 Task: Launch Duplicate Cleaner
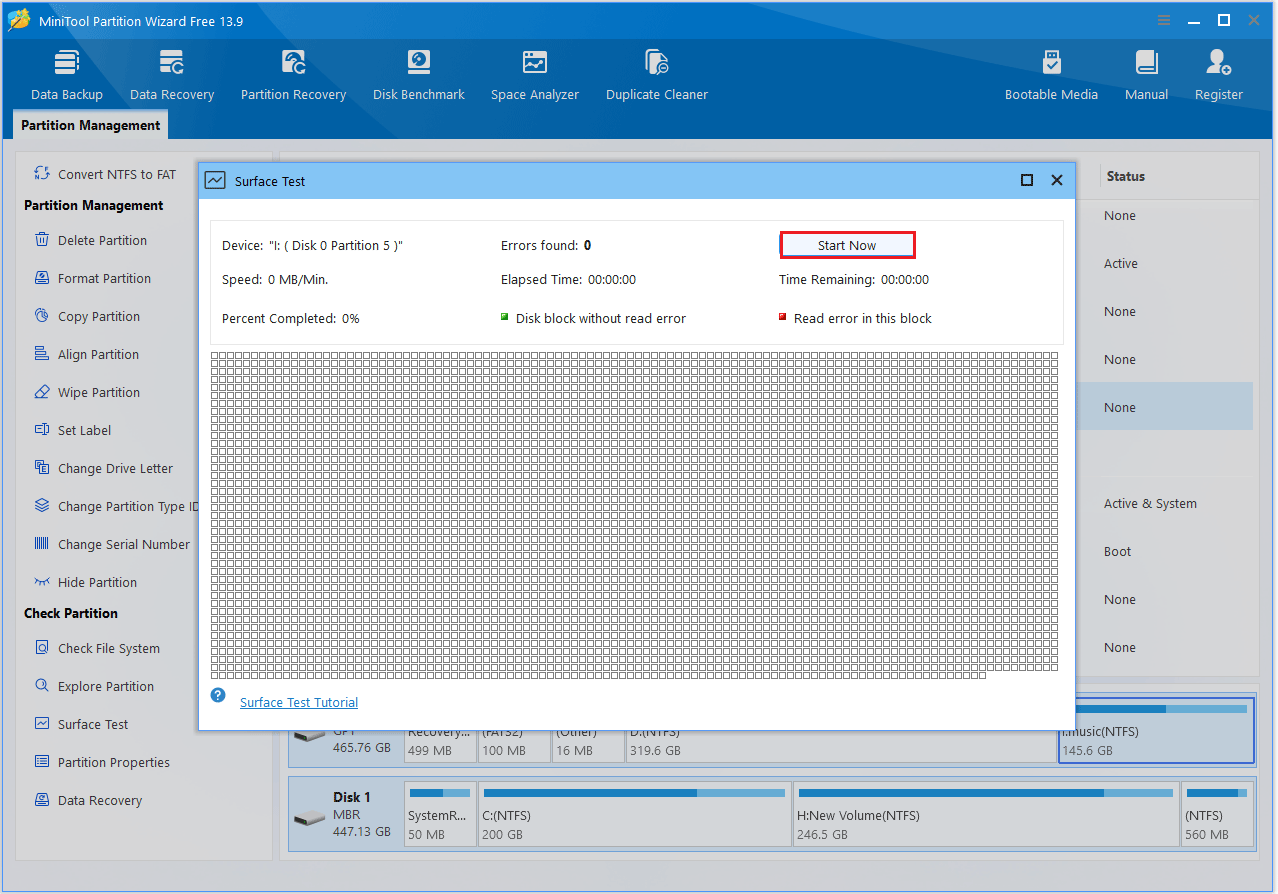pos(657,75)
